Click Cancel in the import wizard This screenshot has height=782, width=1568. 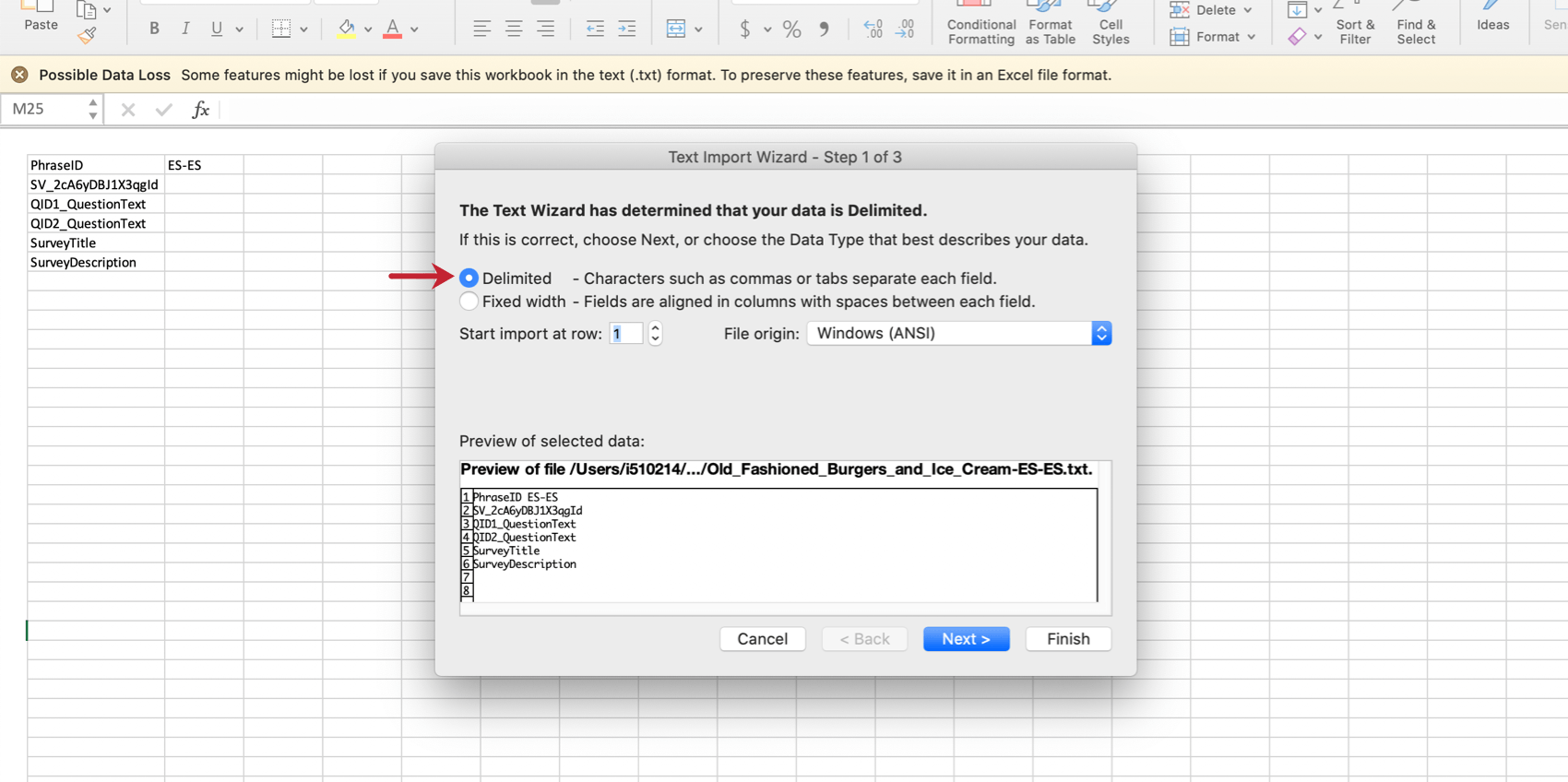point(763,639)
